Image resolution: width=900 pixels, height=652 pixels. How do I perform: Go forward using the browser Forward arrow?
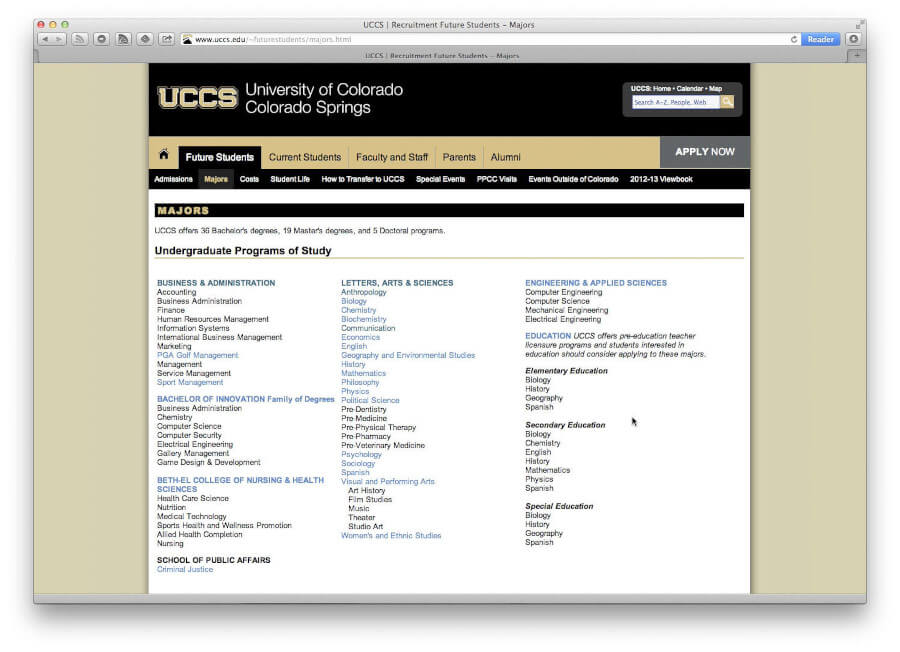click(59, 39)
